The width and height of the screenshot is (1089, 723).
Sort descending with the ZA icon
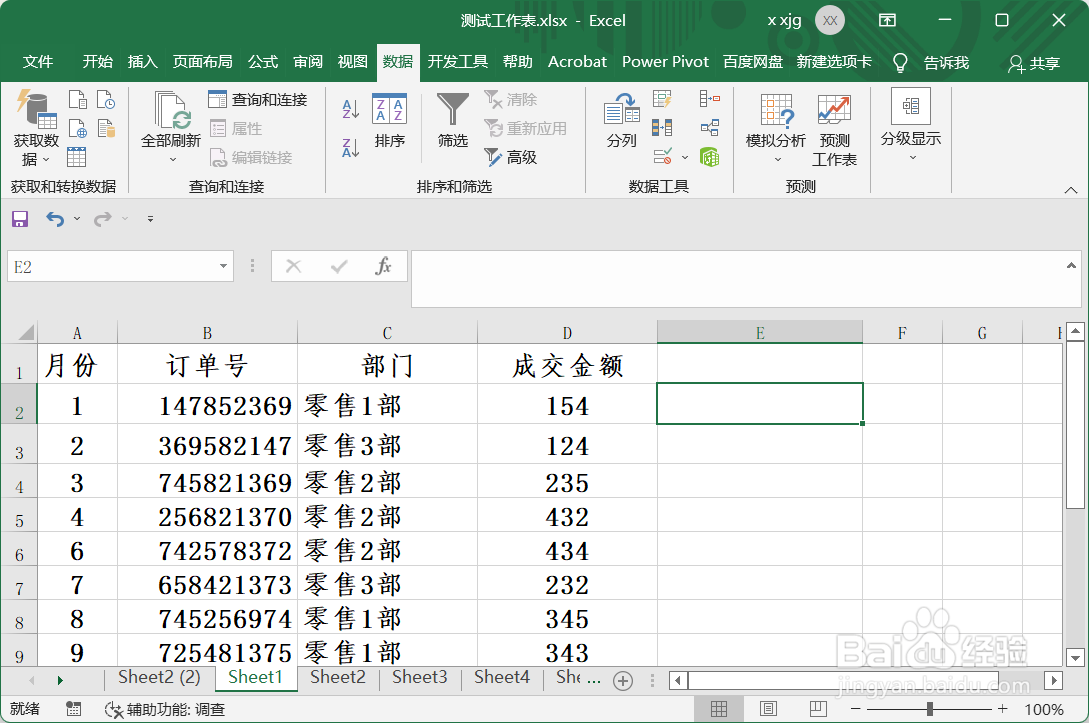(350, 145)
